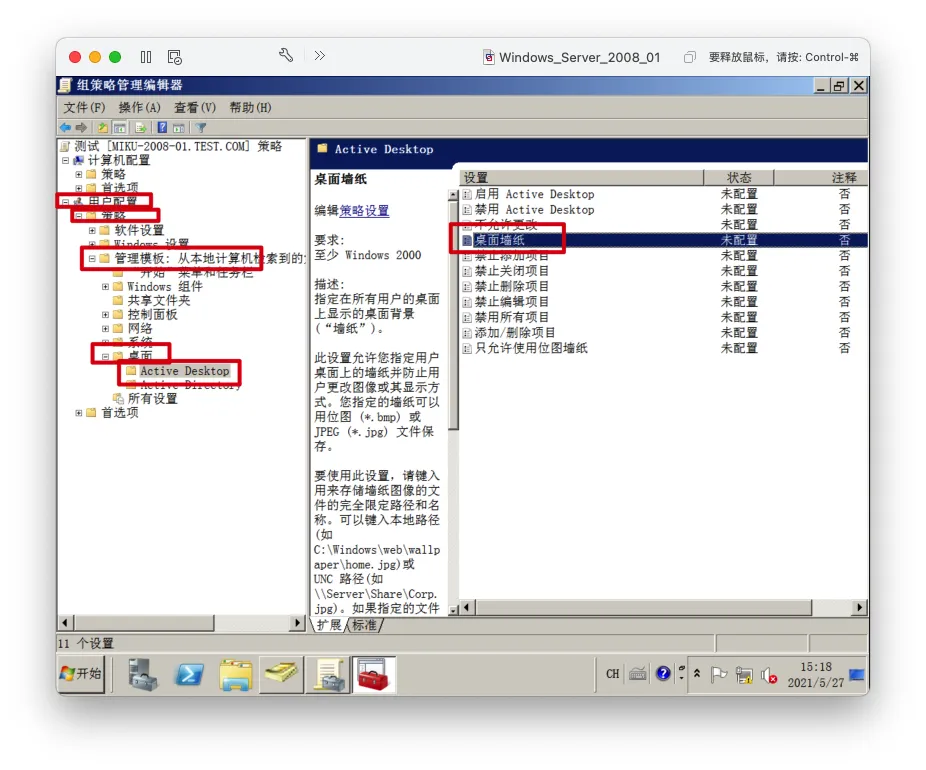This screenshot has width=926, height=770.
Task: Select the 启用 Active Desktop setting
Action: (x=534, y=194)
